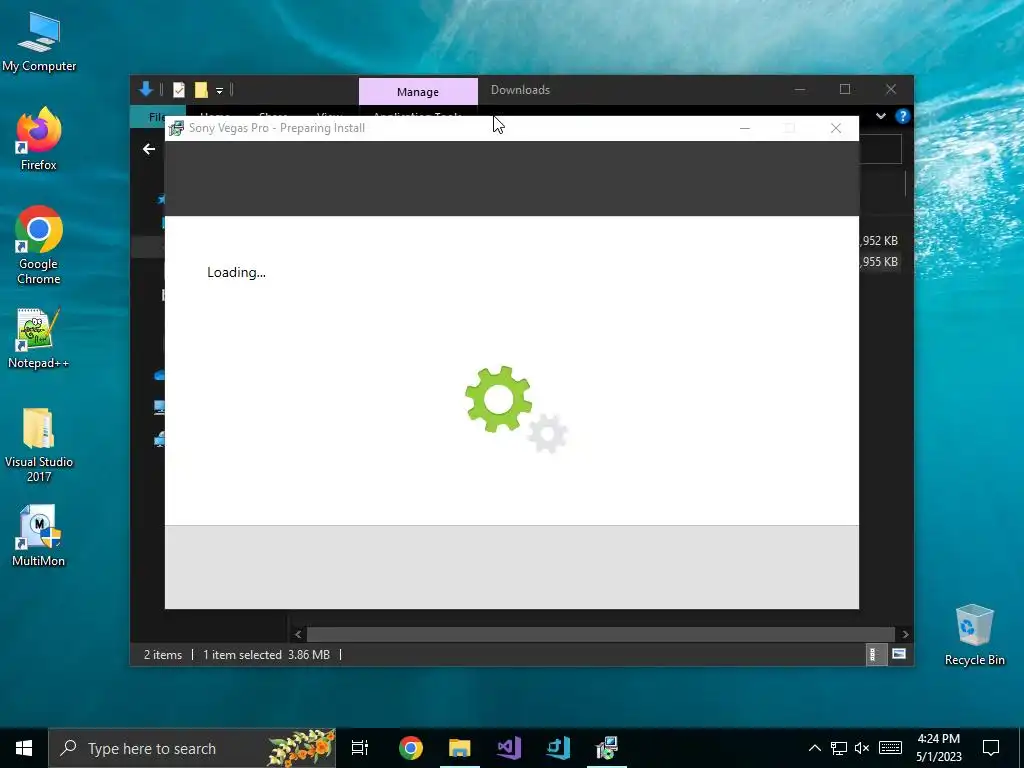The image size is (1024, 768).
Task: Open the File tab in Explorer
Action: (x=156, y=116)
